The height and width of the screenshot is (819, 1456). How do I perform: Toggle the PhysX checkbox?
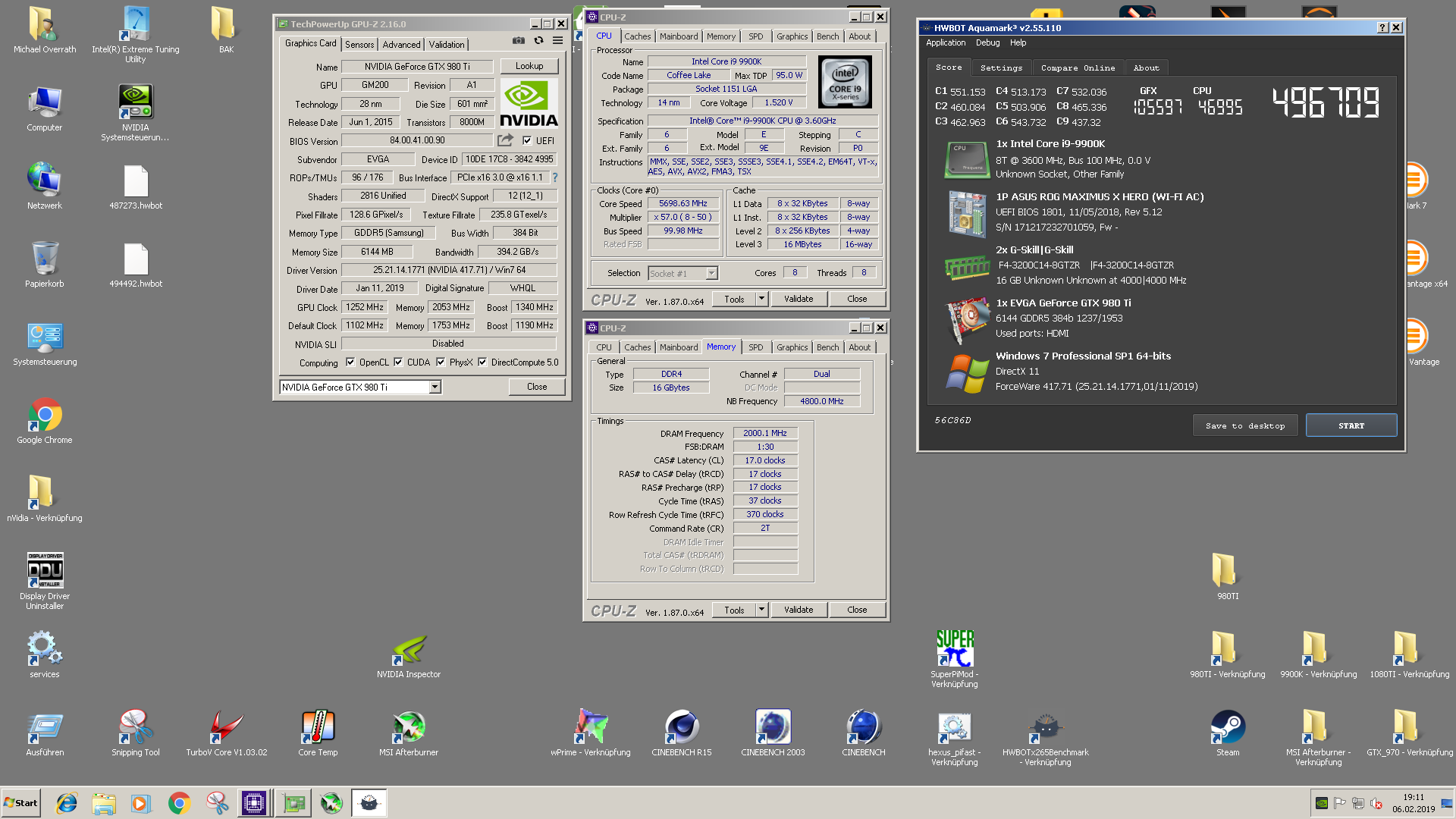[x=441, y=362]
